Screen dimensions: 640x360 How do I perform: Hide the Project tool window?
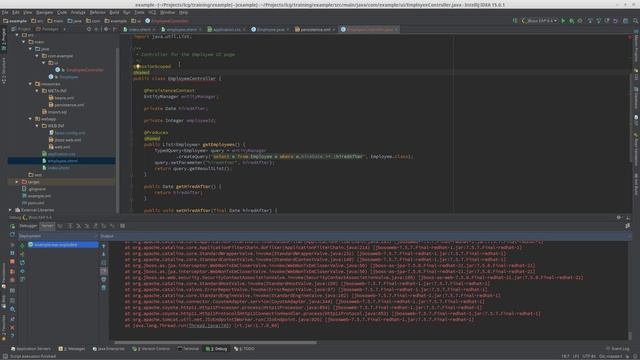(114, 29)
